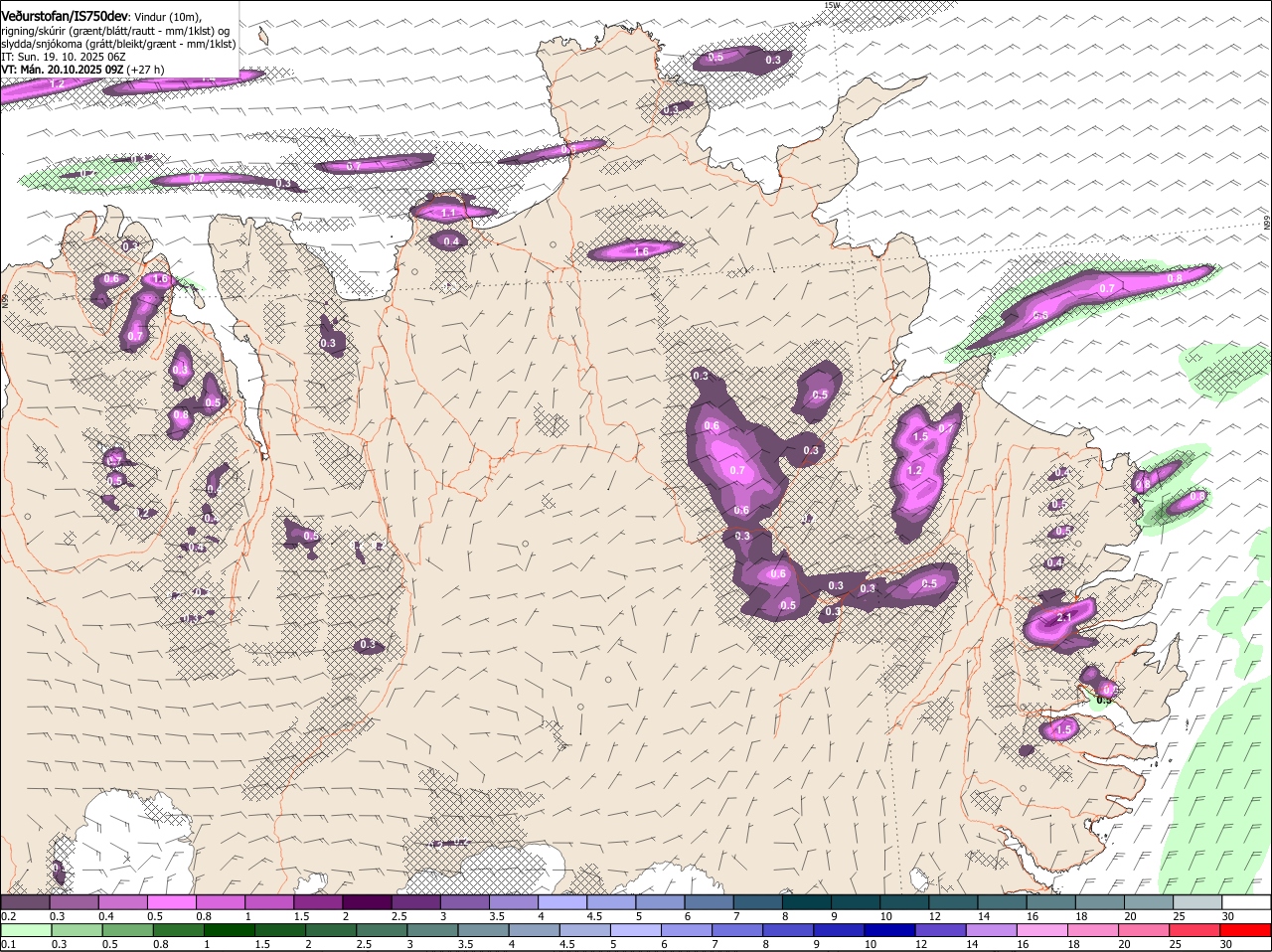Click the upper legend swatch between 0.3 and 0.4
This screenshot has width=1272, height=952.
[x=75, y=902]
